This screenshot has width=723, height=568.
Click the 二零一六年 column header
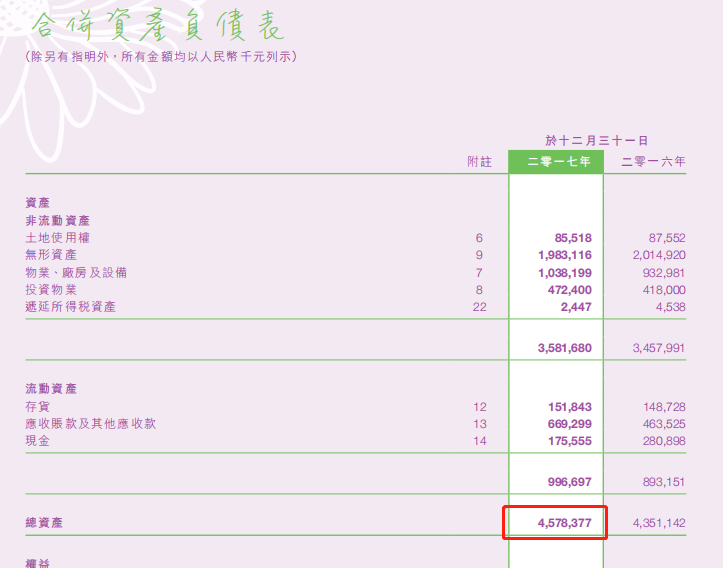pyautogui.click(x=653, y=161)
